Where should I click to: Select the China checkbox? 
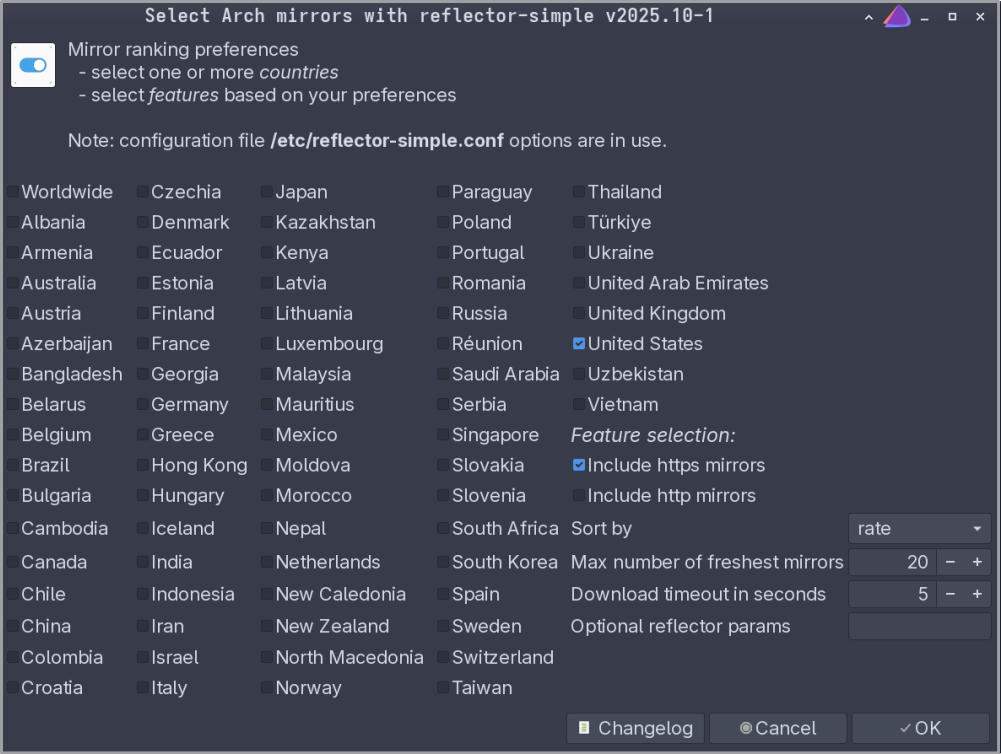(x=13, y=626)
